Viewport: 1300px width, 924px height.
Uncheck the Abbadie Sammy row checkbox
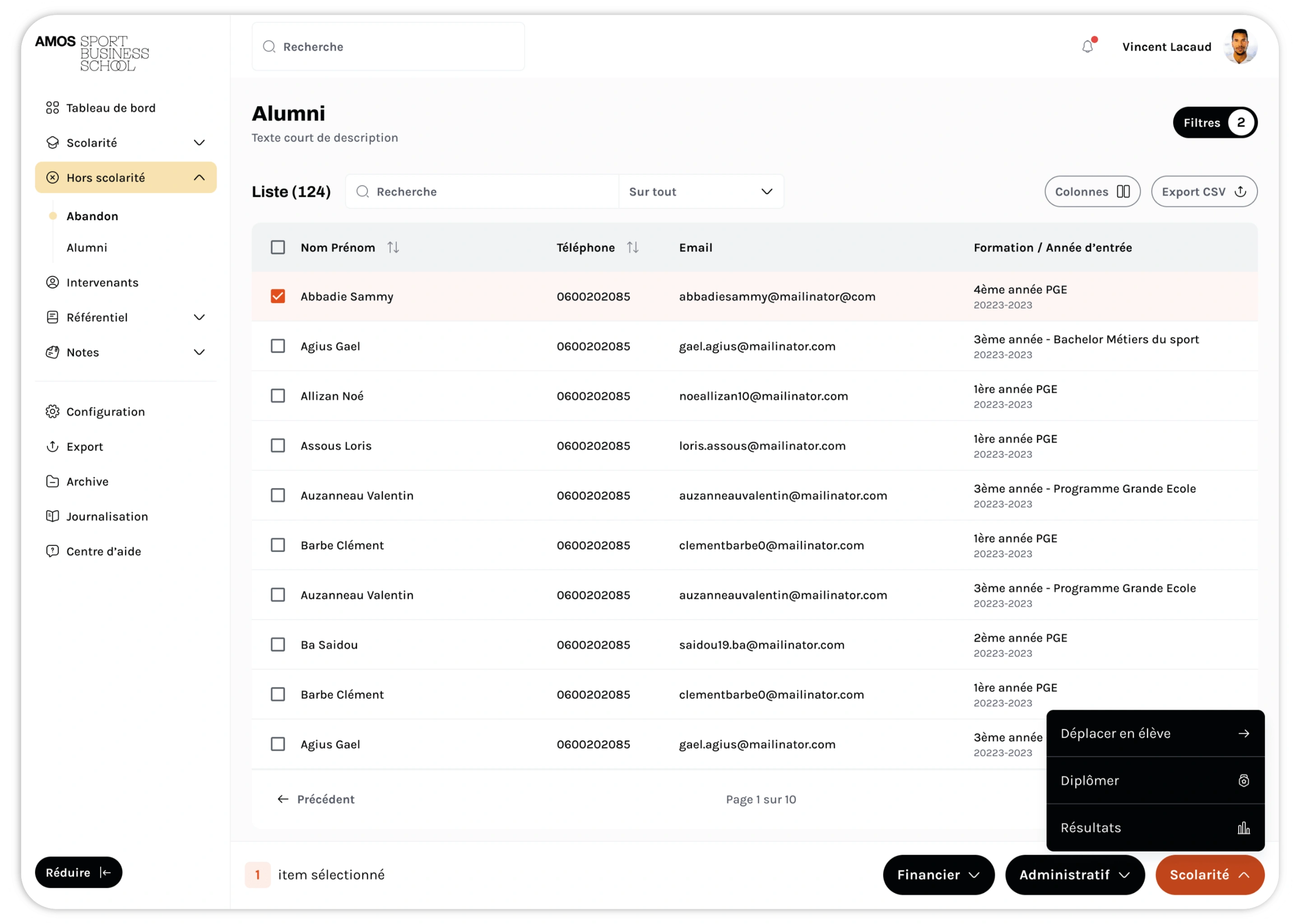coord(278,296)
